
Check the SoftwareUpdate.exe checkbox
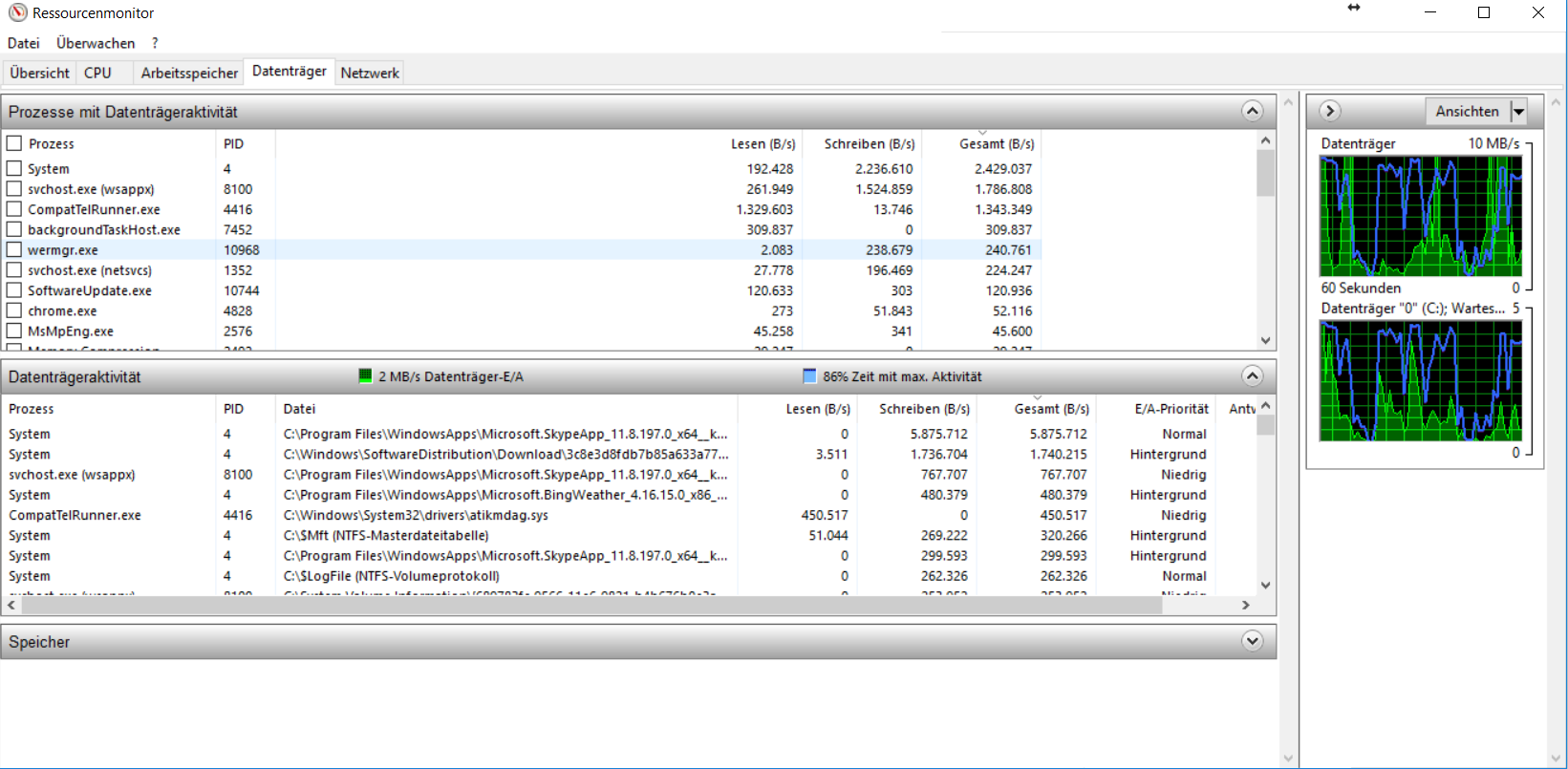14,290
